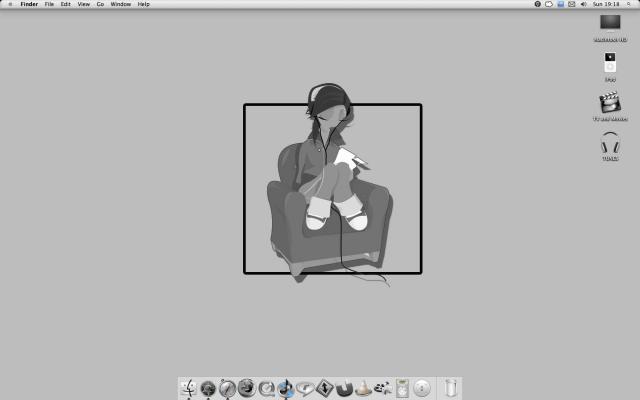Open the Go menu
The width and height of the screenshot is (640, 400).
(x=100, y=4)
